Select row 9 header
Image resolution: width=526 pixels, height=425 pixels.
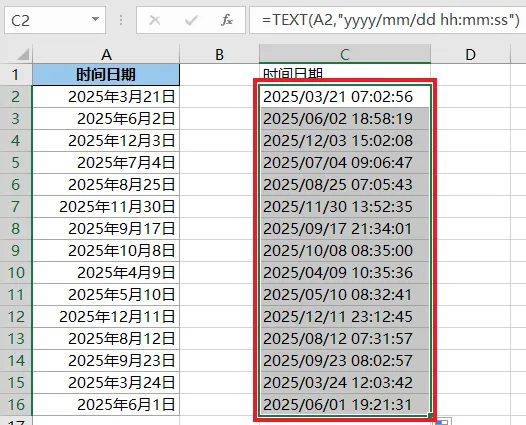coord(16,251)
